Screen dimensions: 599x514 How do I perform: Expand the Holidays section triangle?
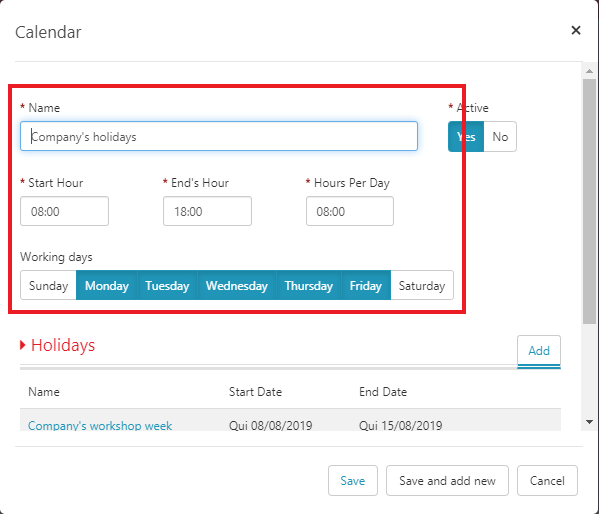coord(23,345)
